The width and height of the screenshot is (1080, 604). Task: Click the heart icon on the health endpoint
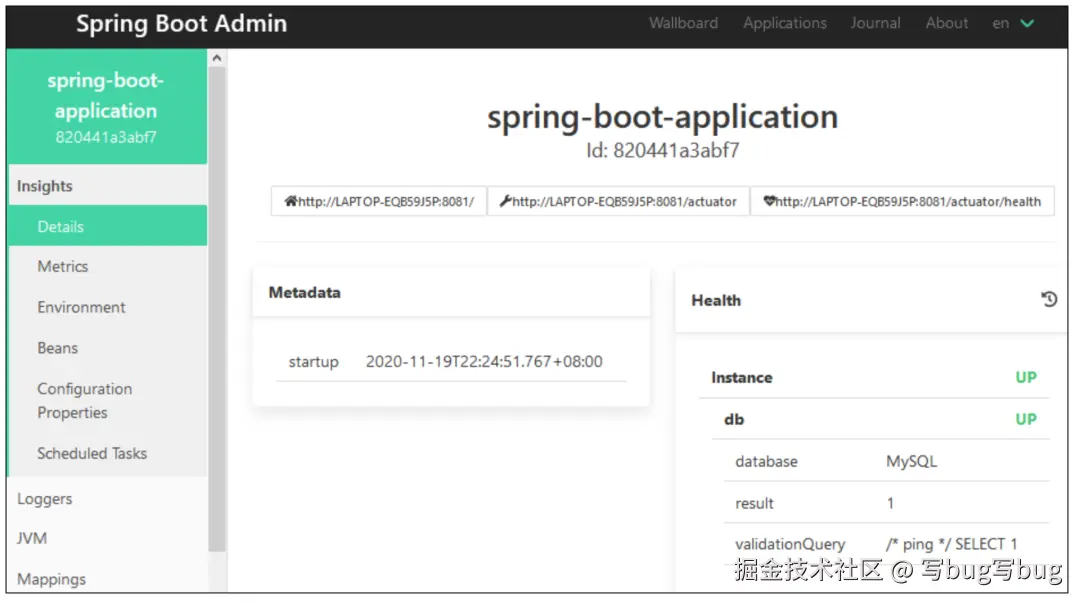click(769, 201)
